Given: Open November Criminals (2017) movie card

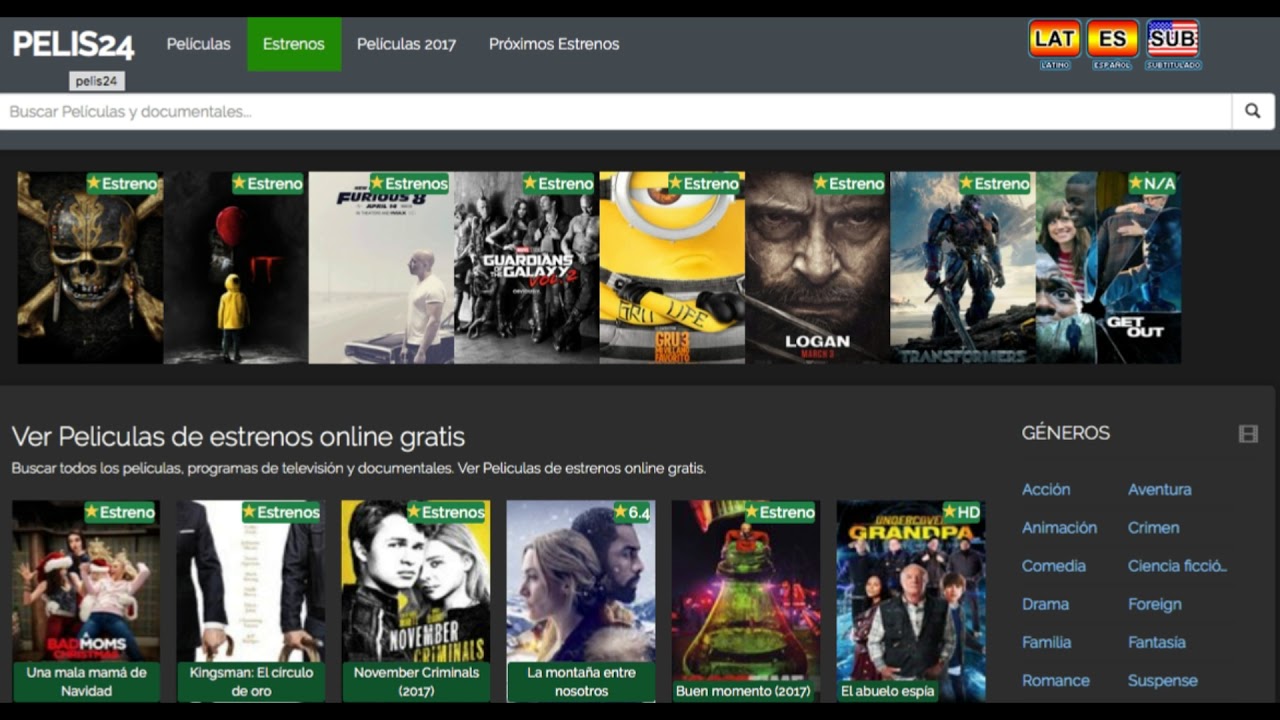Looking at the screenshot, I should click(x=416, y=600).
